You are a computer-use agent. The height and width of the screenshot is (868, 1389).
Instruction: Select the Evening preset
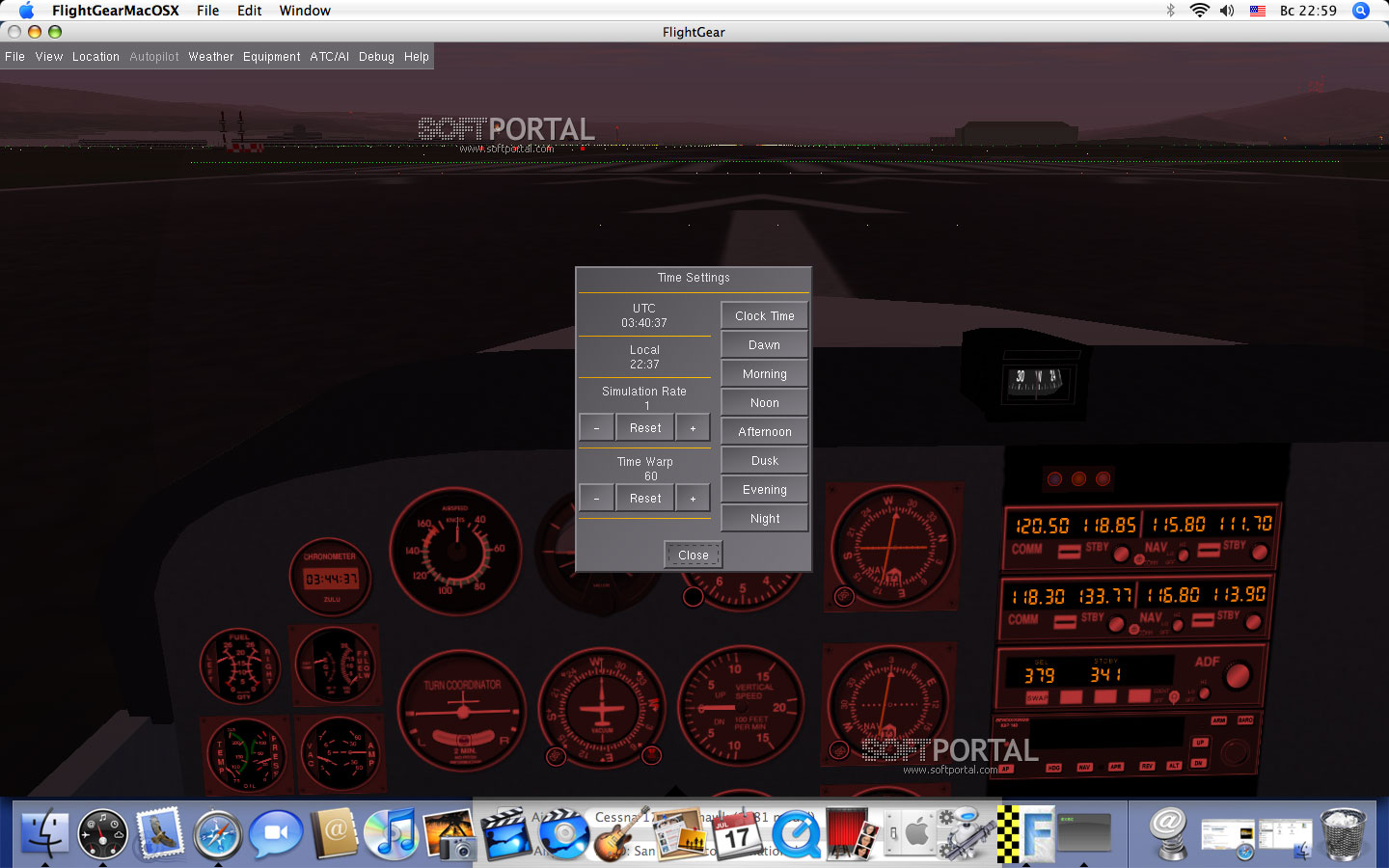pos(764,489)
